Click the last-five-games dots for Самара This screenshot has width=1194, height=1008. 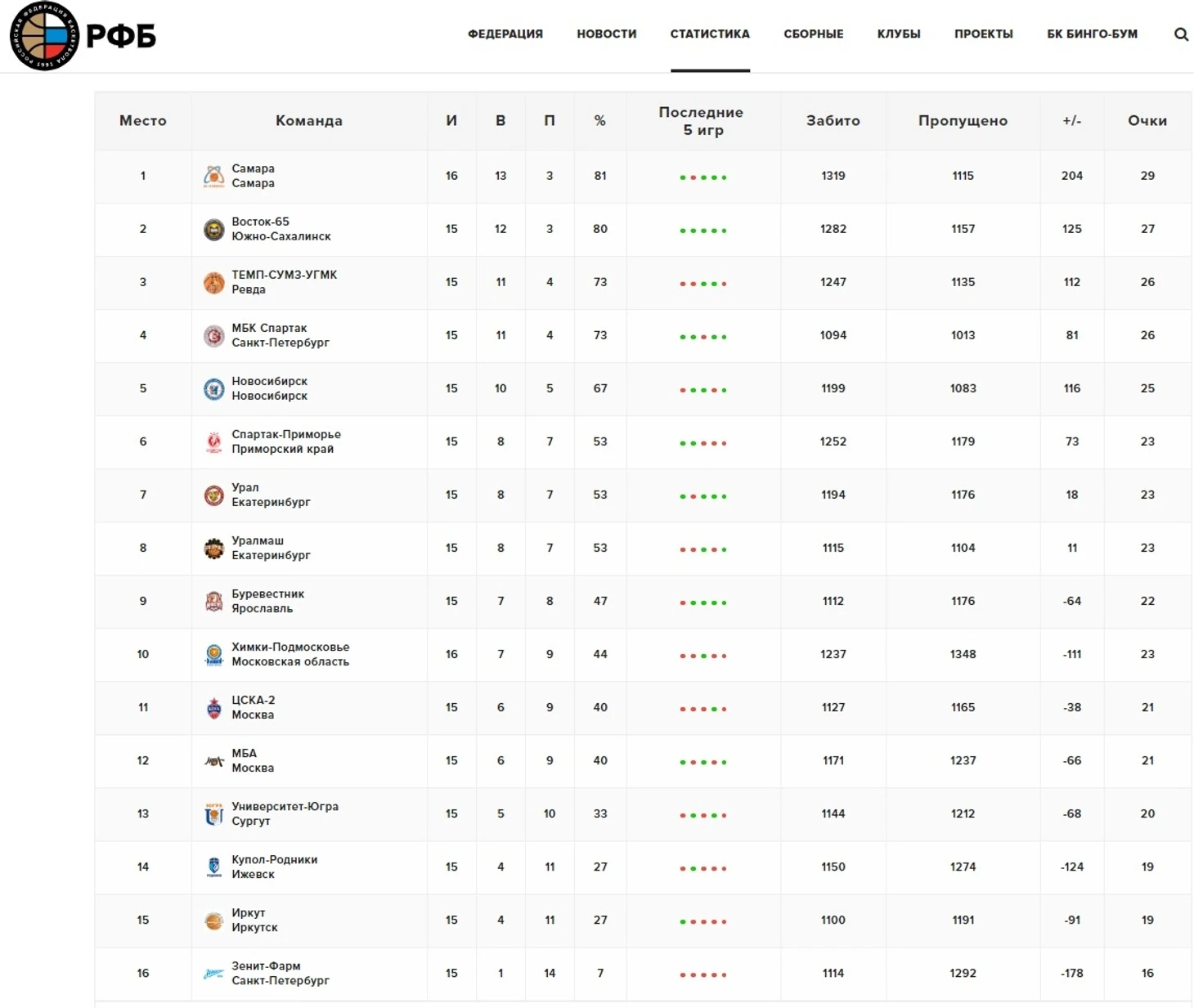click(x=703, y=177)
